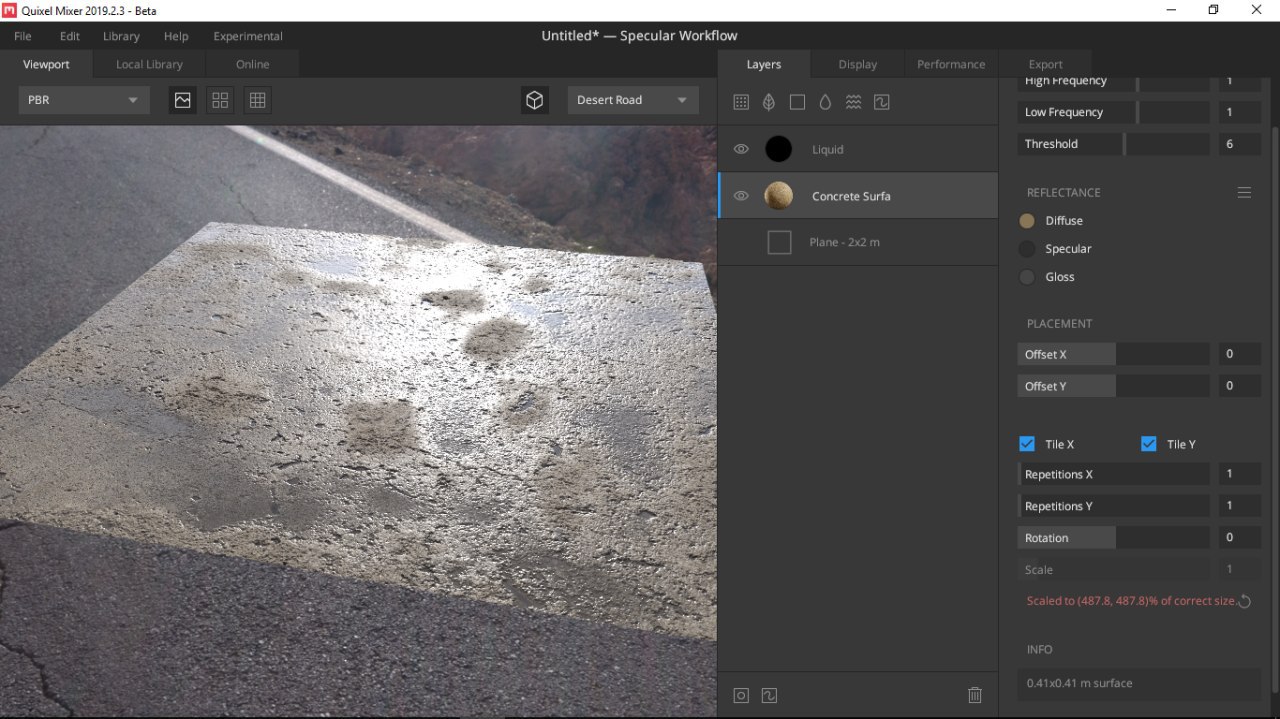Click the Offset X value field

click(x=1239, y=354)
